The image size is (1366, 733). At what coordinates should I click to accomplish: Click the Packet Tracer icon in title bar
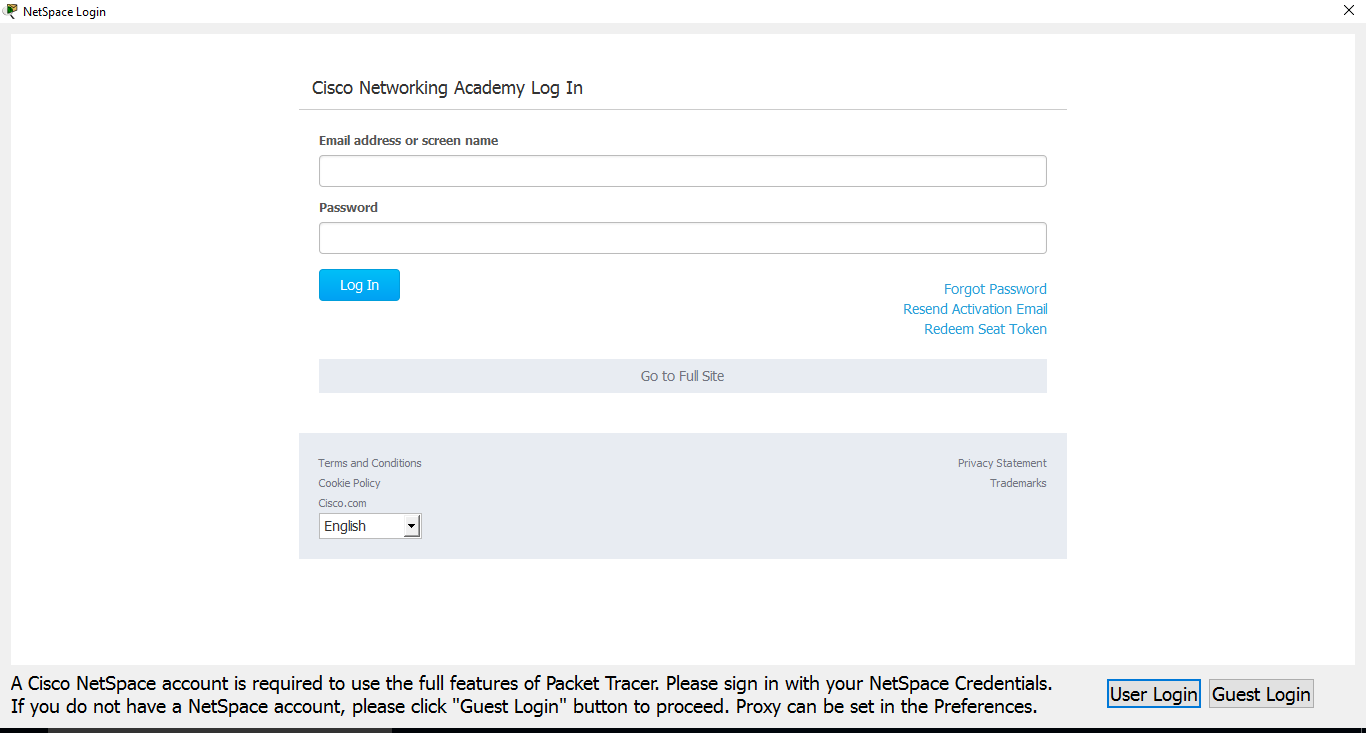click(10, 11)
